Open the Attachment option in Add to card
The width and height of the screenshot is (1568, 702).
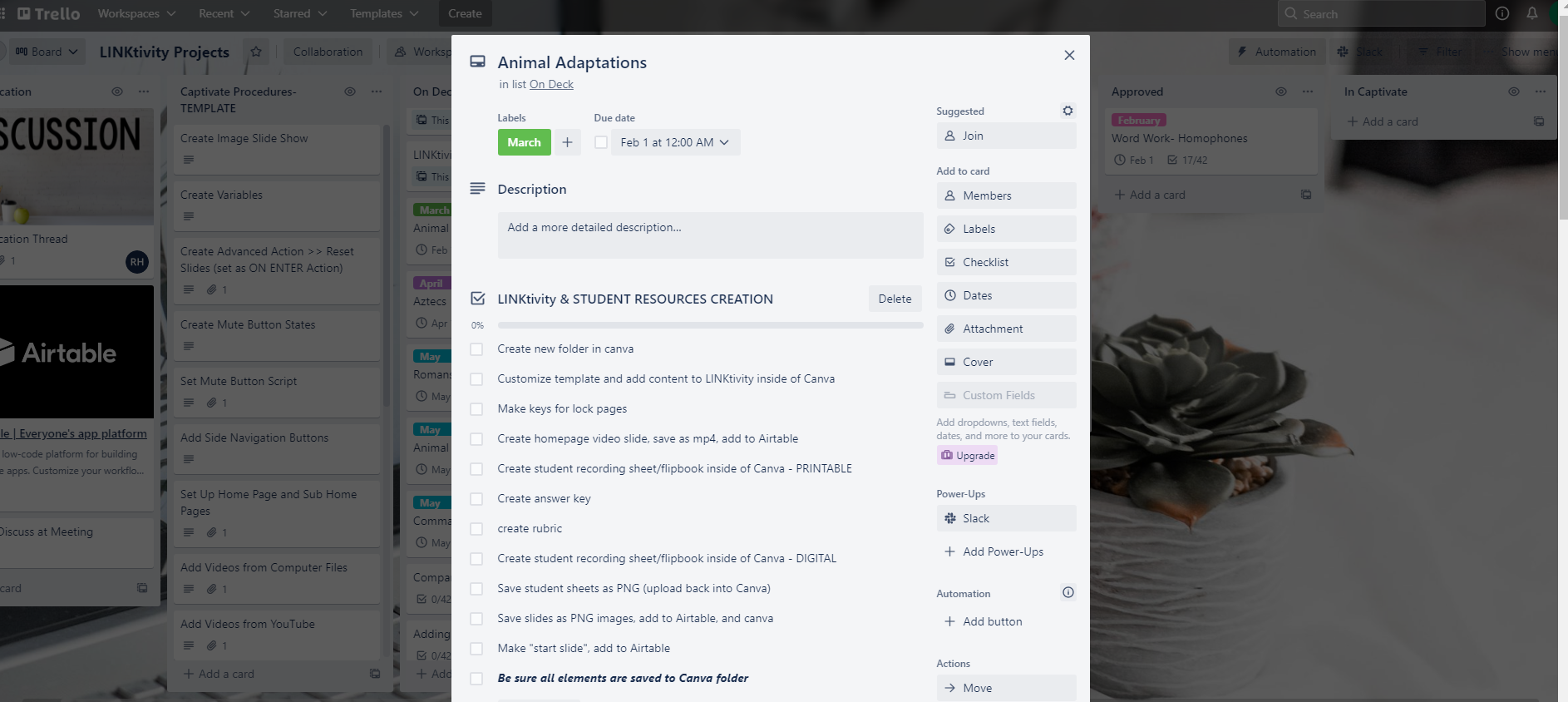tap(1006, 329)
